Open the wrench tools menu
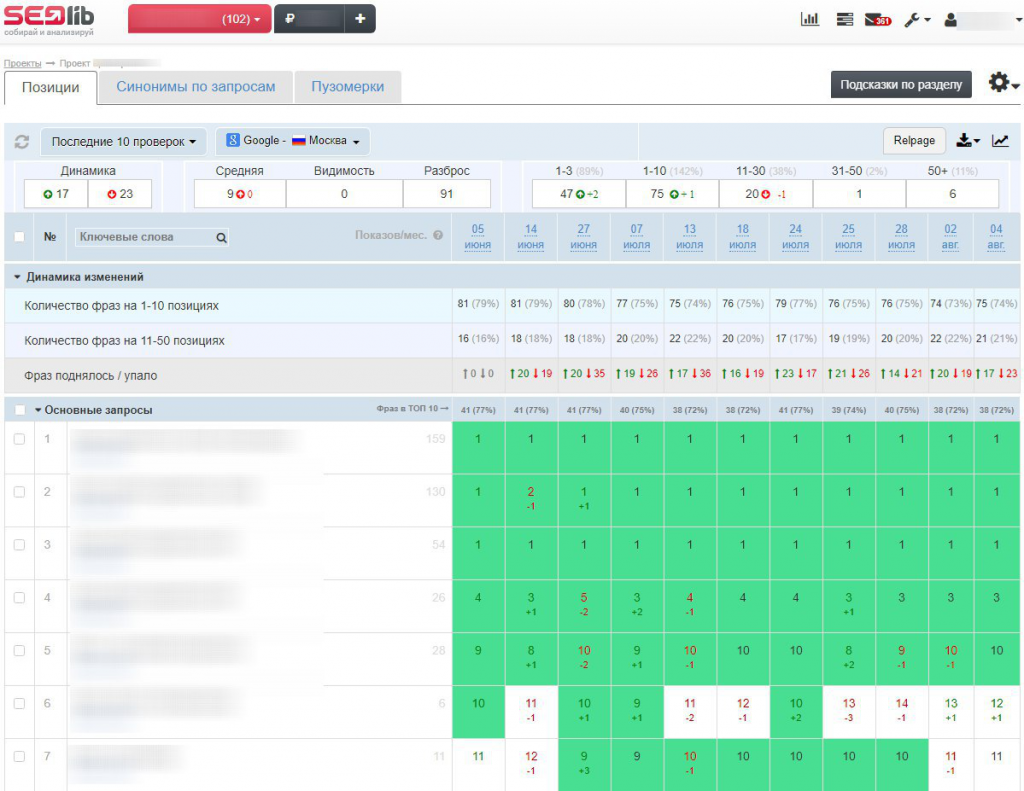This screenshot has width=1024, height=791. (917, 20)
